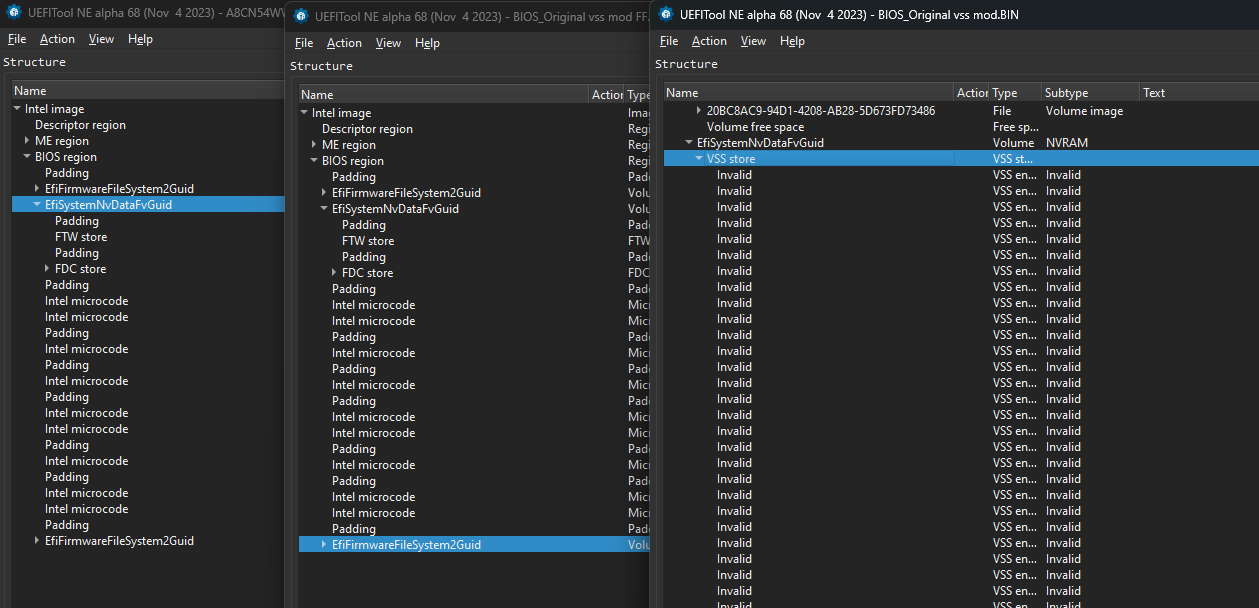Select Volume free space in the right window
This screenshot has height=608, width=1259.
pos(755,127)
